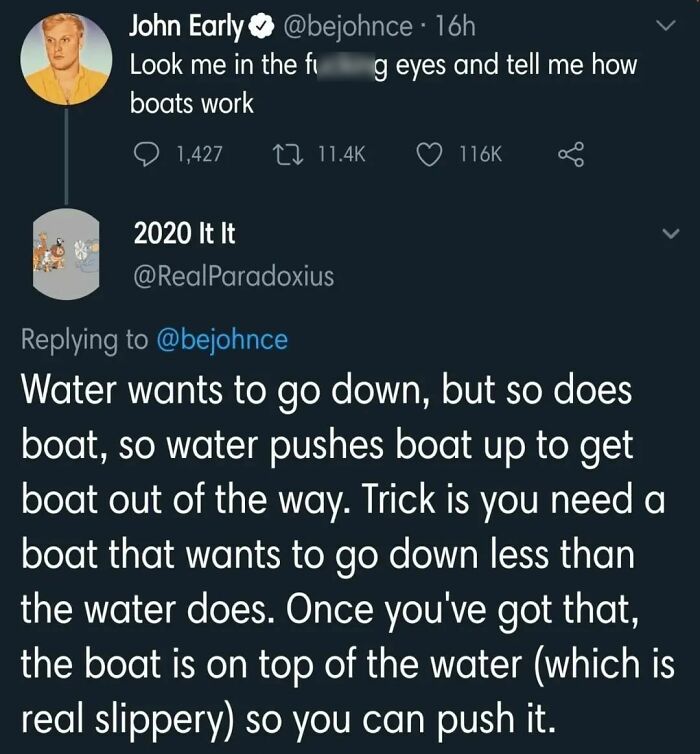Image resolution: width=700 pixels, height=754 pixels.
Task: Click the reply speech bubble icon
Action: click(146, 155)
